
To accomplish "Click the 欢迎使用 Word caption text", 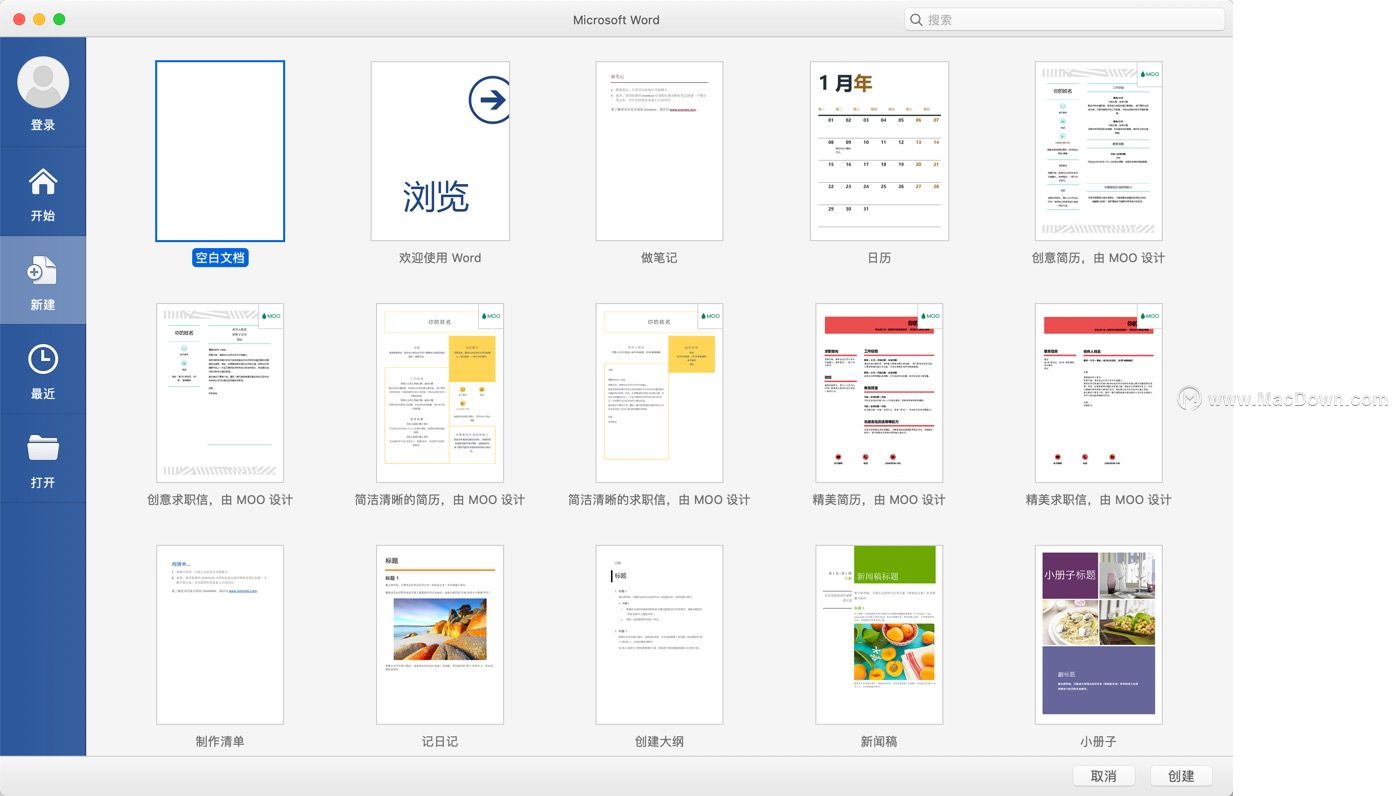I will [440, 258].
